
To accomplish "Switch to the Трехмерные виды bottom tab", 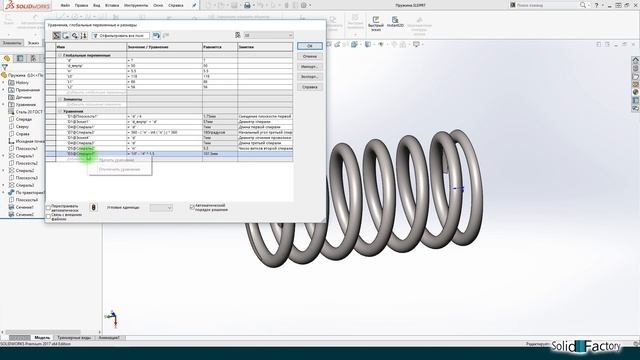I will [x=74, y=338].
